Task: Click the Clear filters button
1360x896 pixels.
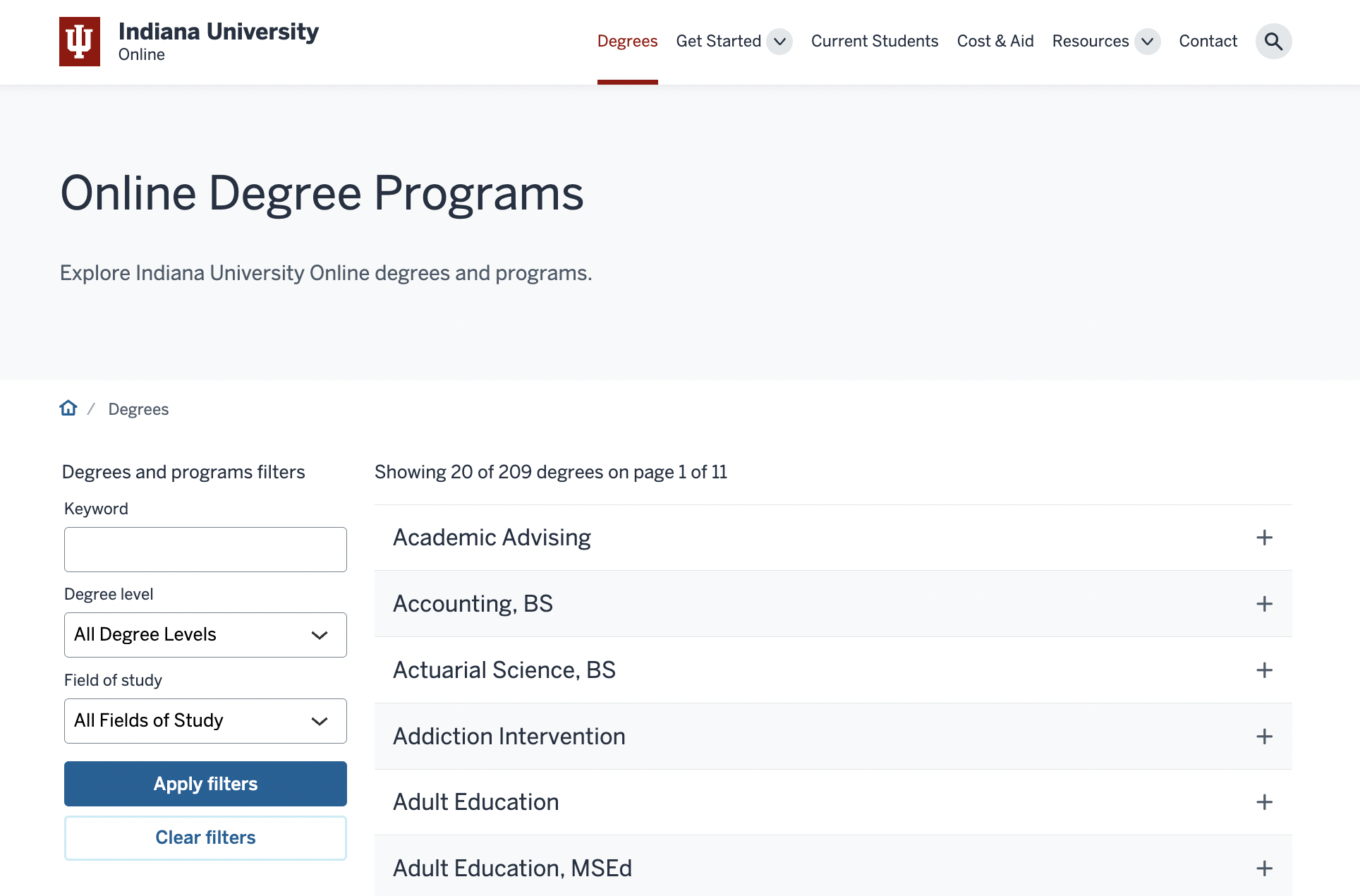Action: click(x=205, y=838)
